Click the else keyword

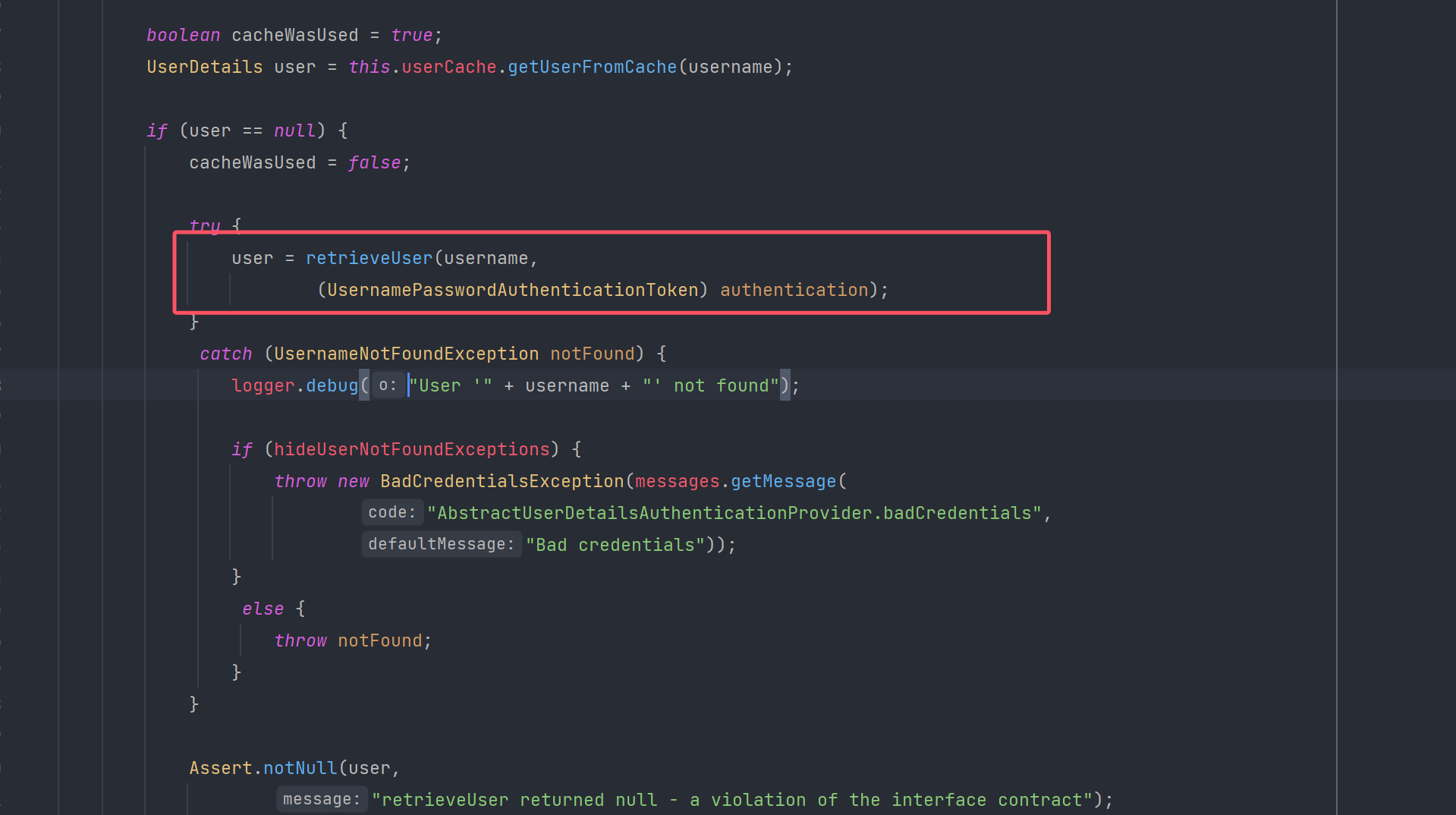coord(263,609)
